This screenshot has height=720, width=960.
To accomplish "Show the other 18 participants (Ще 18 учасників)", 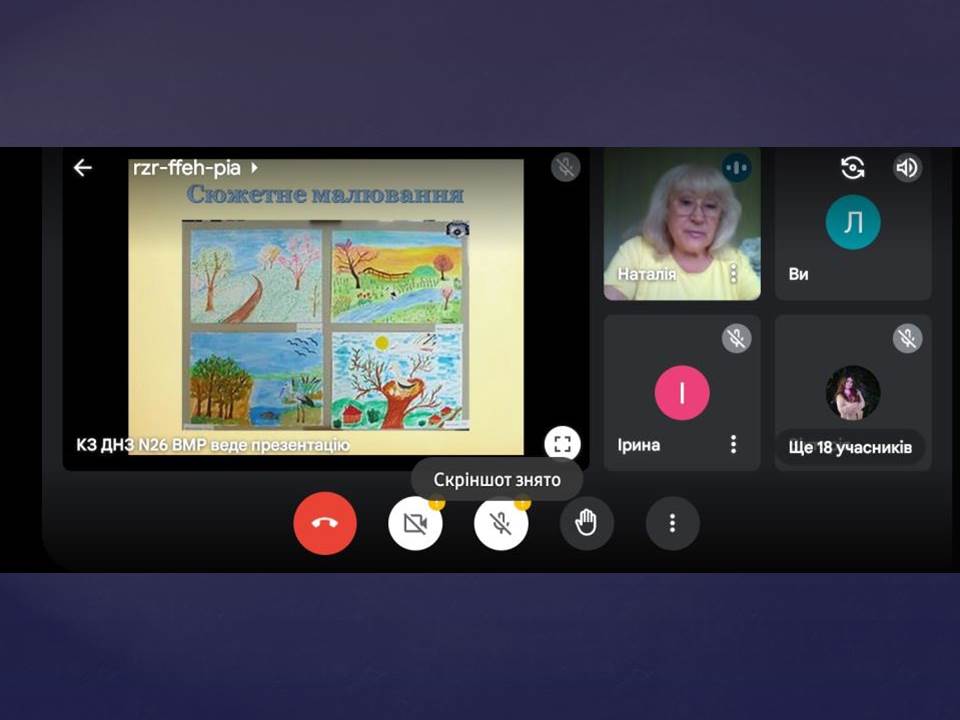I will (850, 448).
